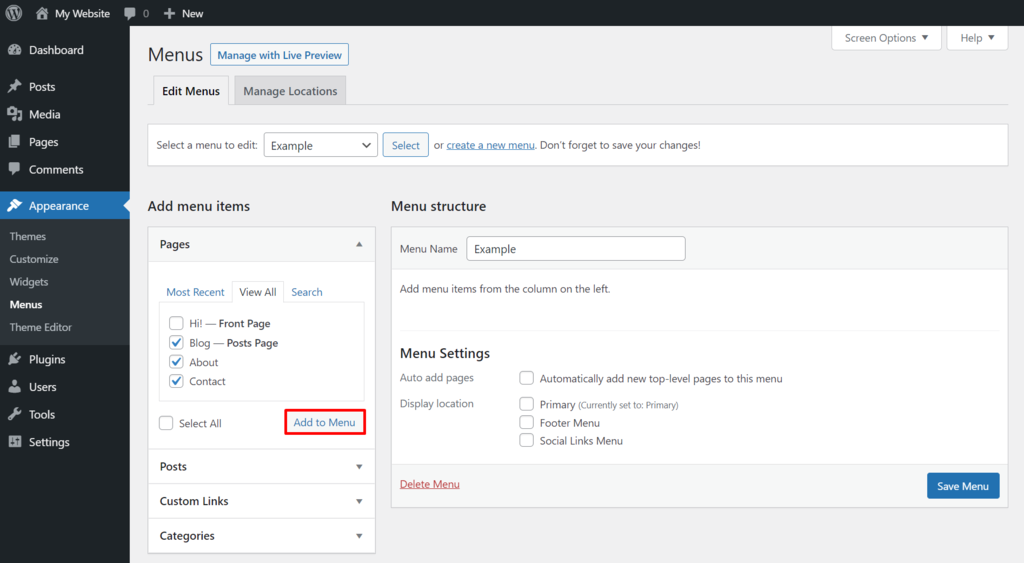Click the WordPress logo icon
This screenshot has height=563, width=1024.
14,13
